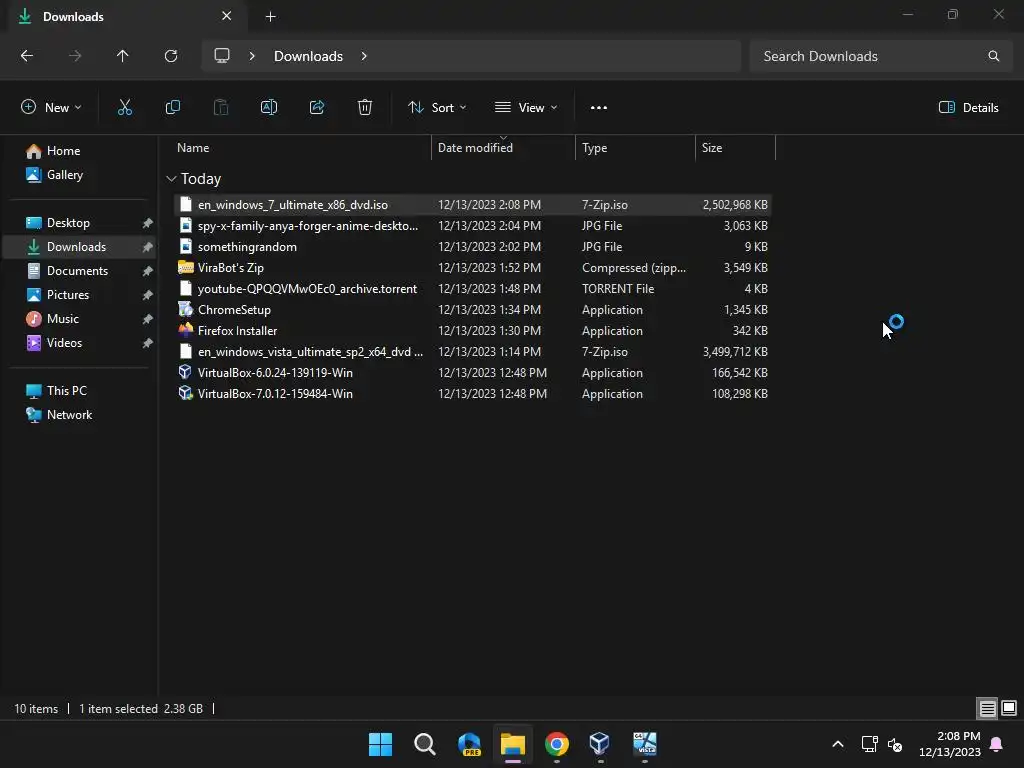Open the View dropdown
Image resolution: width=1024 pixels, height=768 pixels.
point(526,108)
